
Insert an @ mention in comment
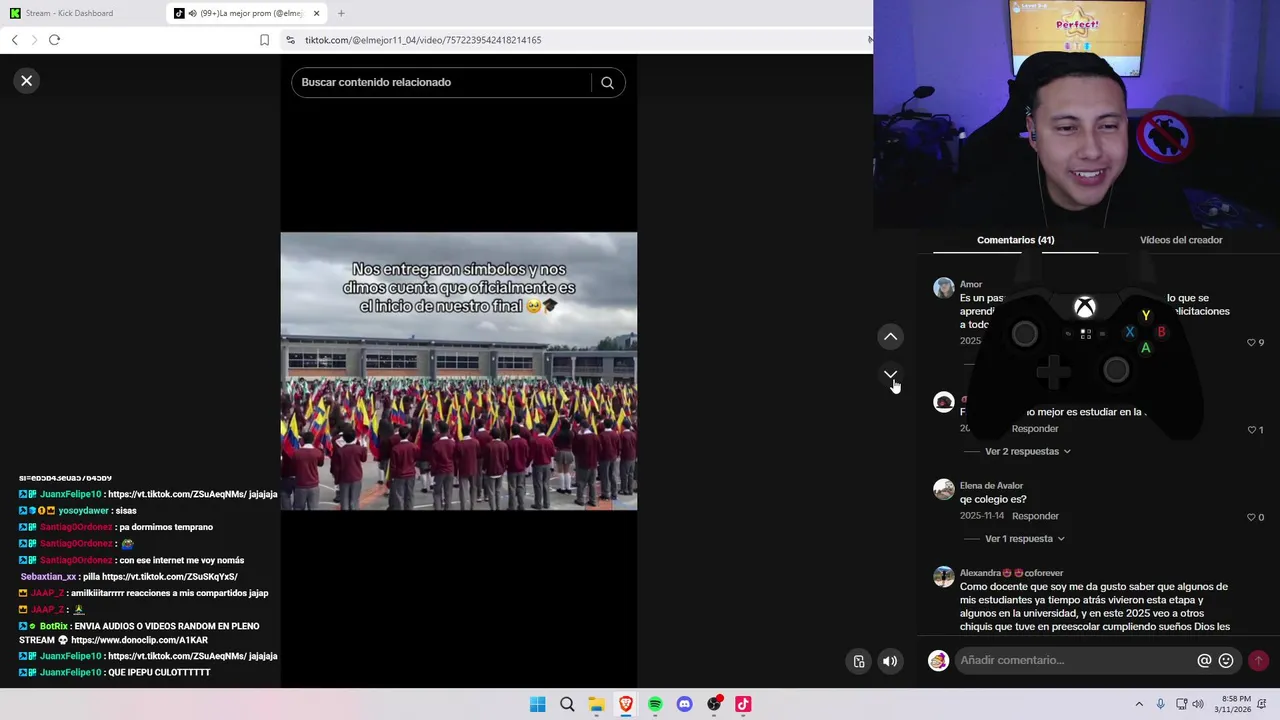1204,660
